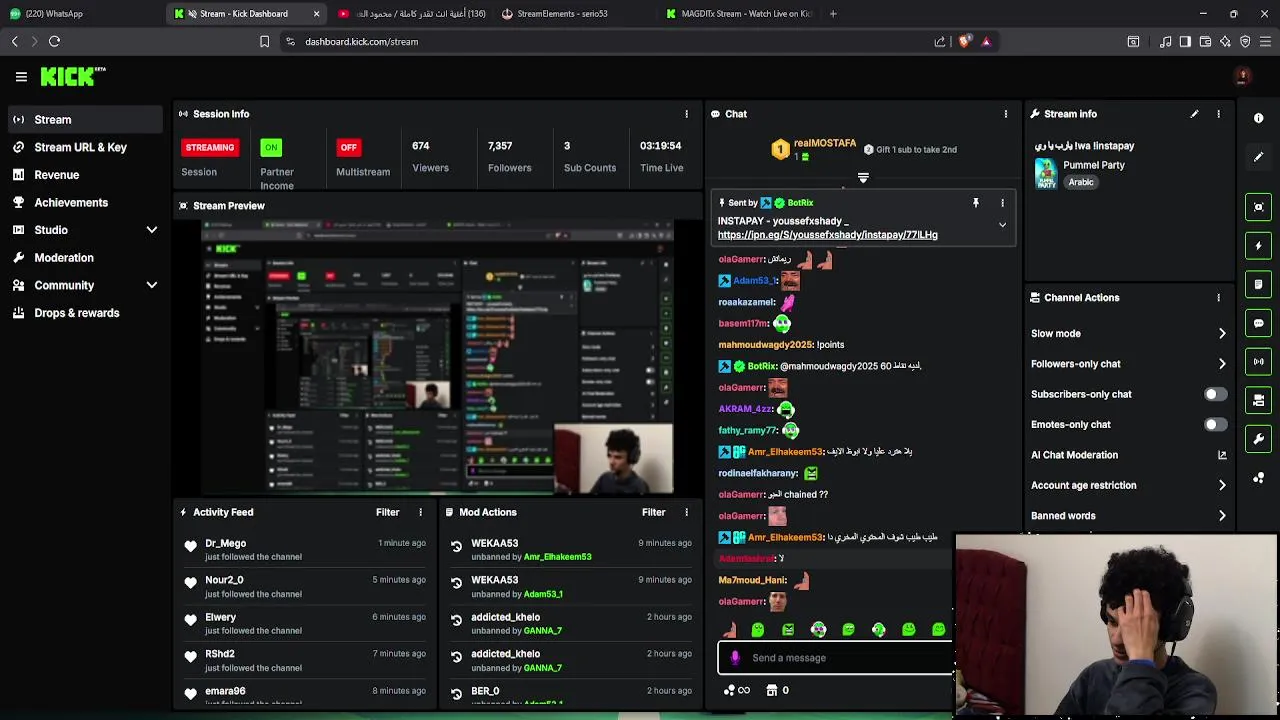
Task: Open Achievements in the sidebar
Action: [85, 202]
